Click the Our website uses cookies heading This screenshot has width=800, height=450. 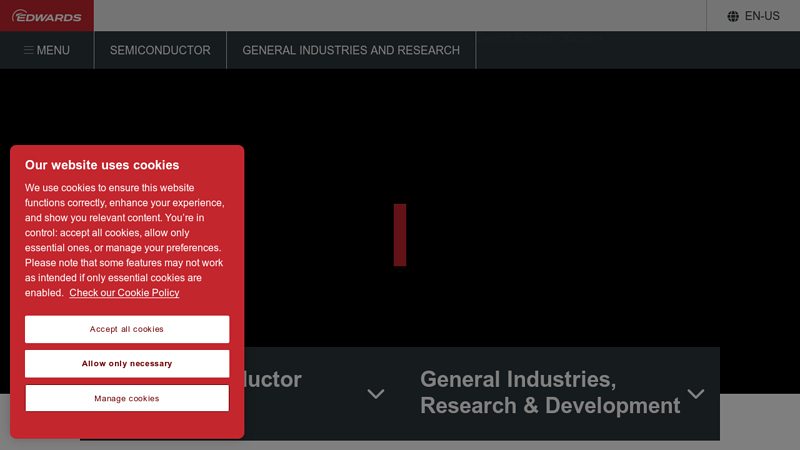pos(102,165)
